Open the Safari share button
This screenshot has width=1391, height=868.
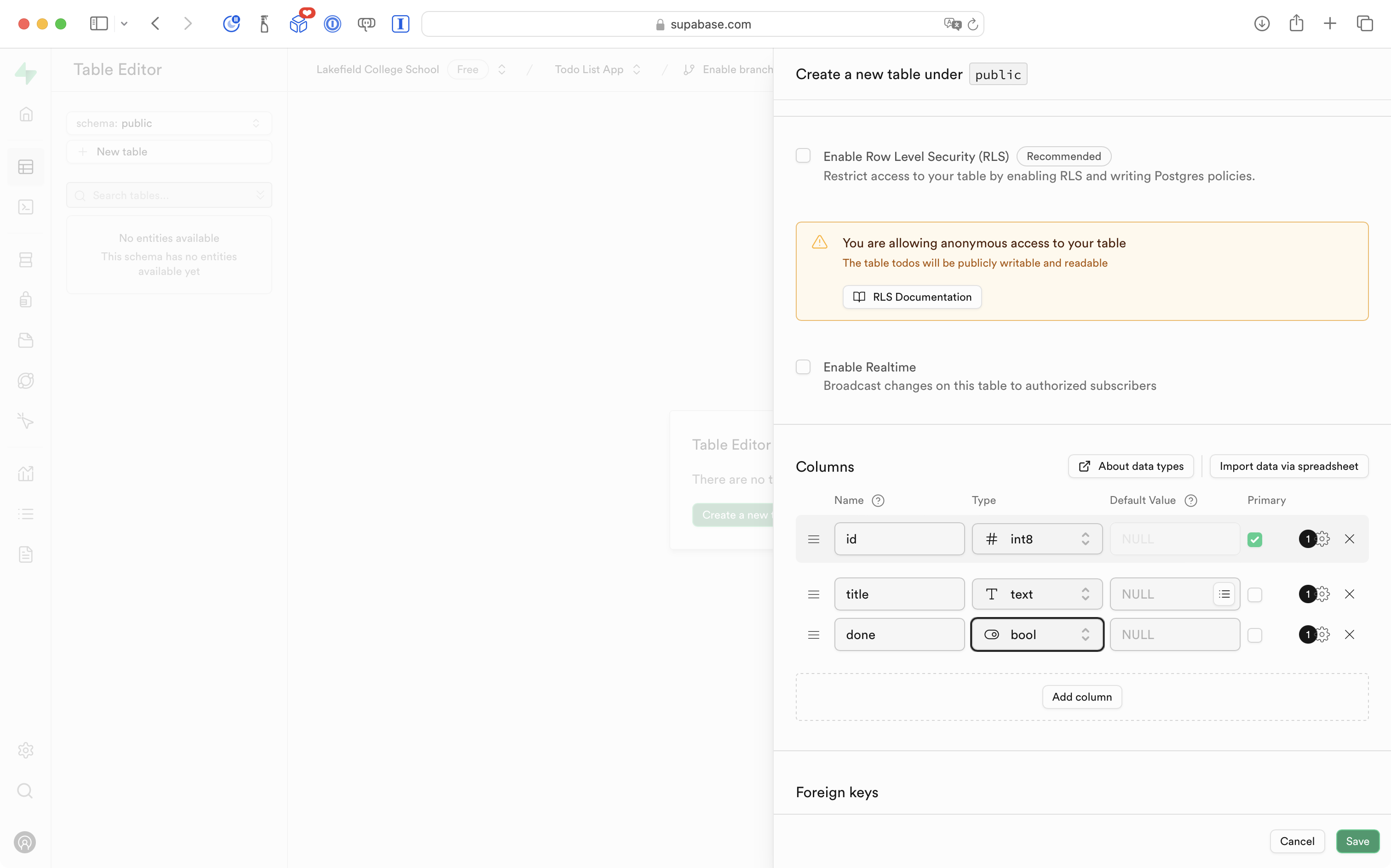[1296, 23]
